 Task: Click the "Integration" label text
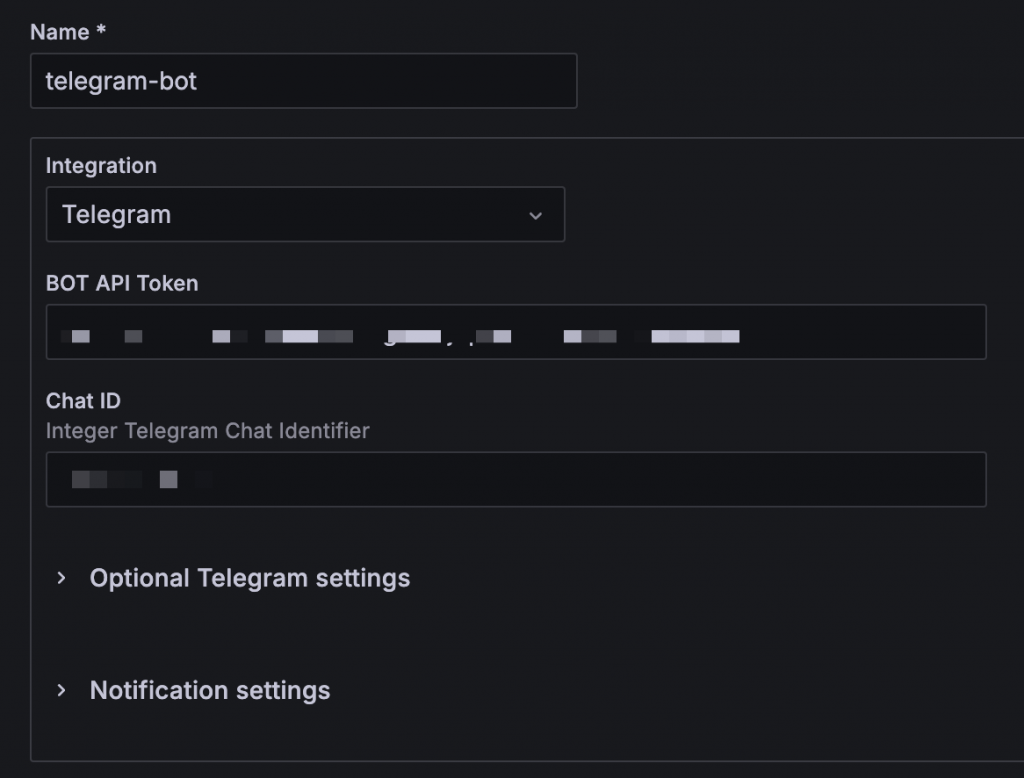[x=101, y=166]
